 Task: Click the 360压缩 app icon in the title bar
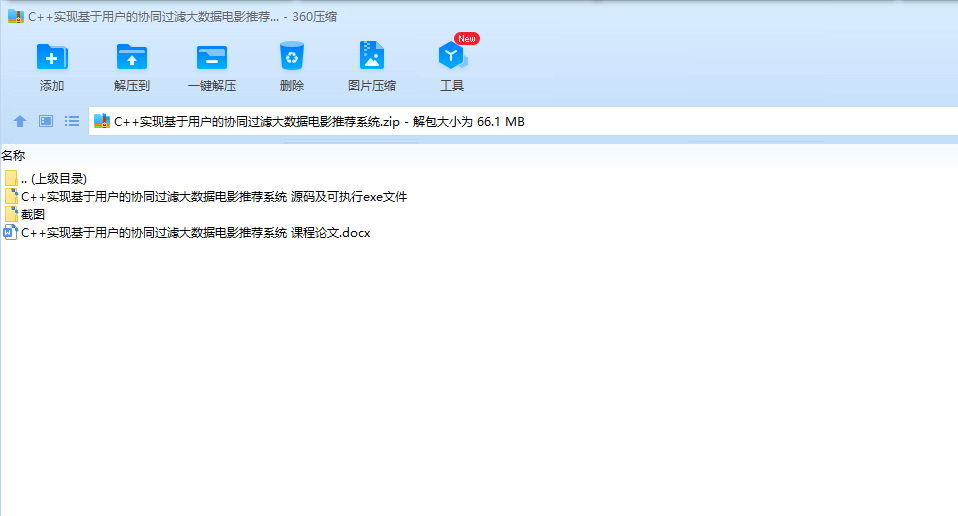pos(15,16)
